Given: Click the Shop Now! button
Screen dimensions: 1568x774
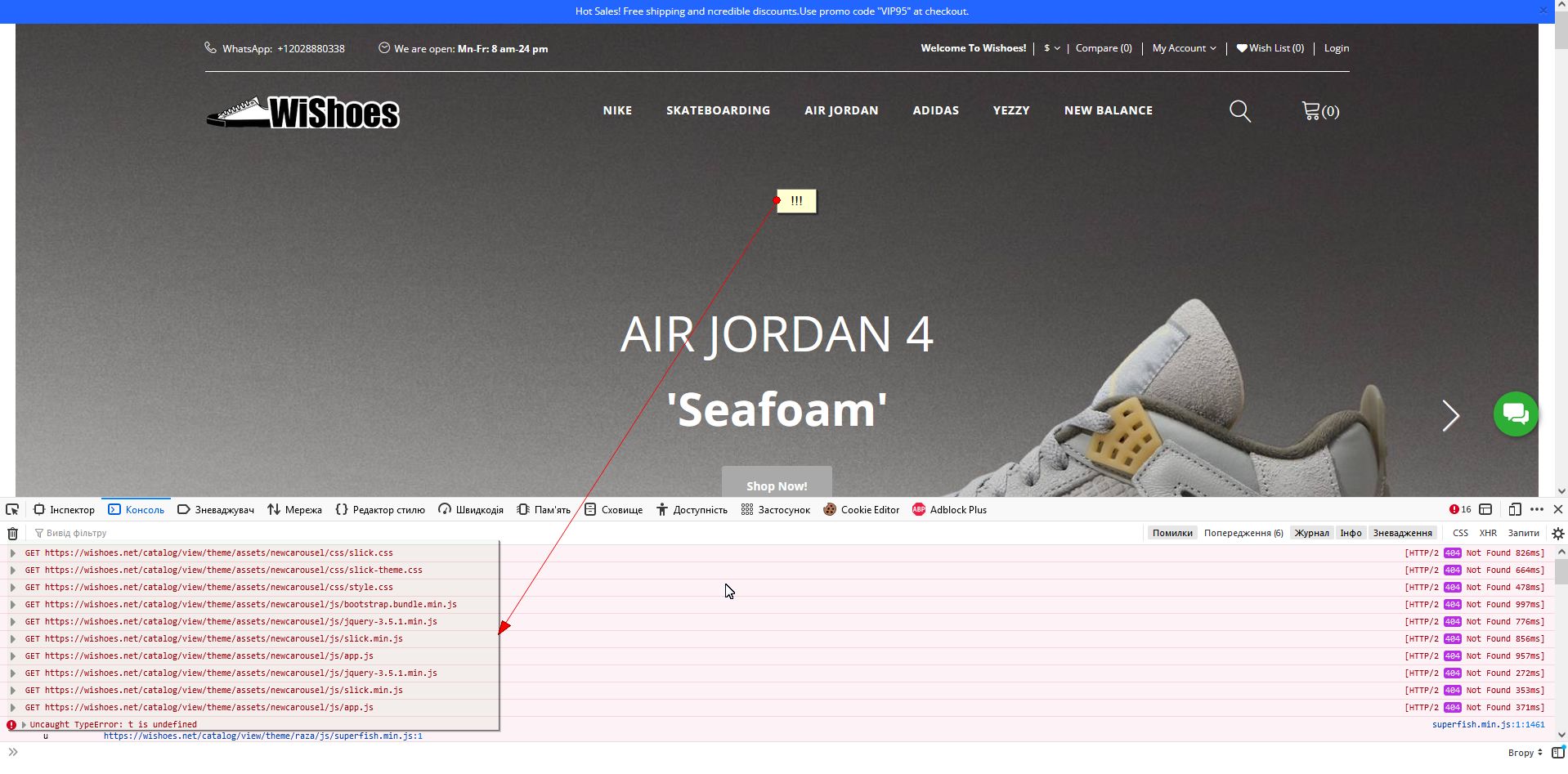Looking at the screenshot, I should click(777, 485).
